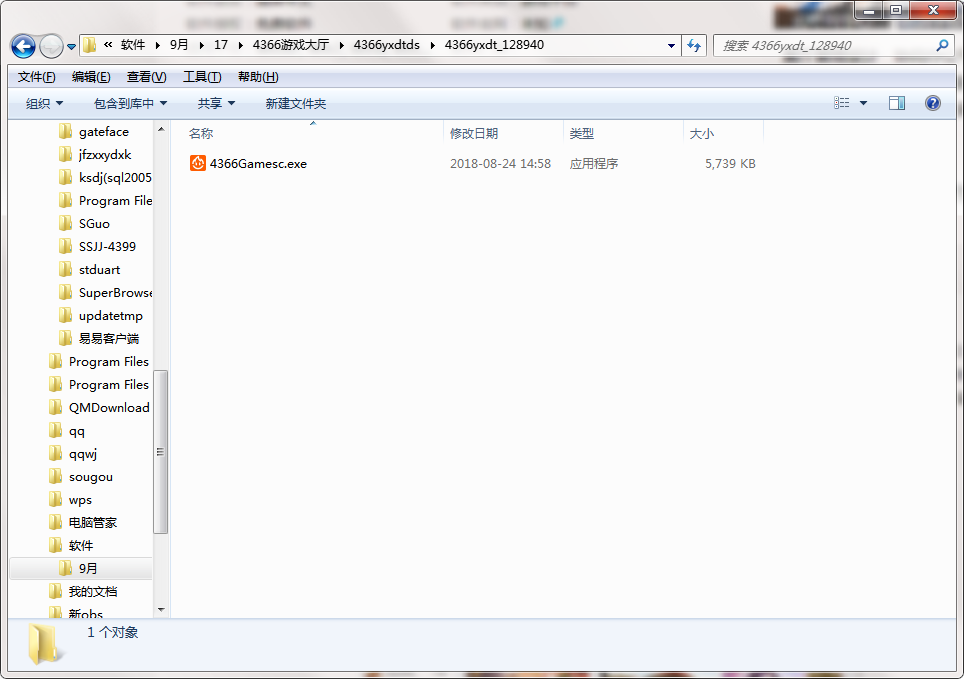Viewport: 964px width, 679px height.
Task: Select the SGuo folder in the tree
Action: click(94, 224)
